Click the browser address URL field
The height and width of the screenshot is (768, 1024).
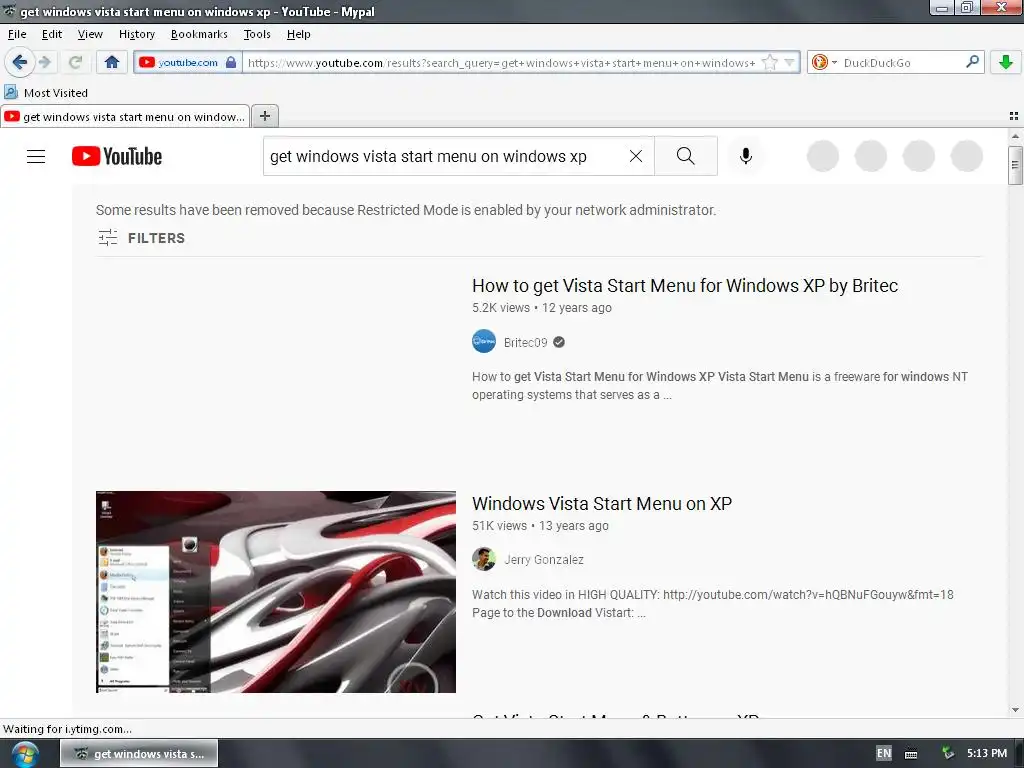coord(502,63)
